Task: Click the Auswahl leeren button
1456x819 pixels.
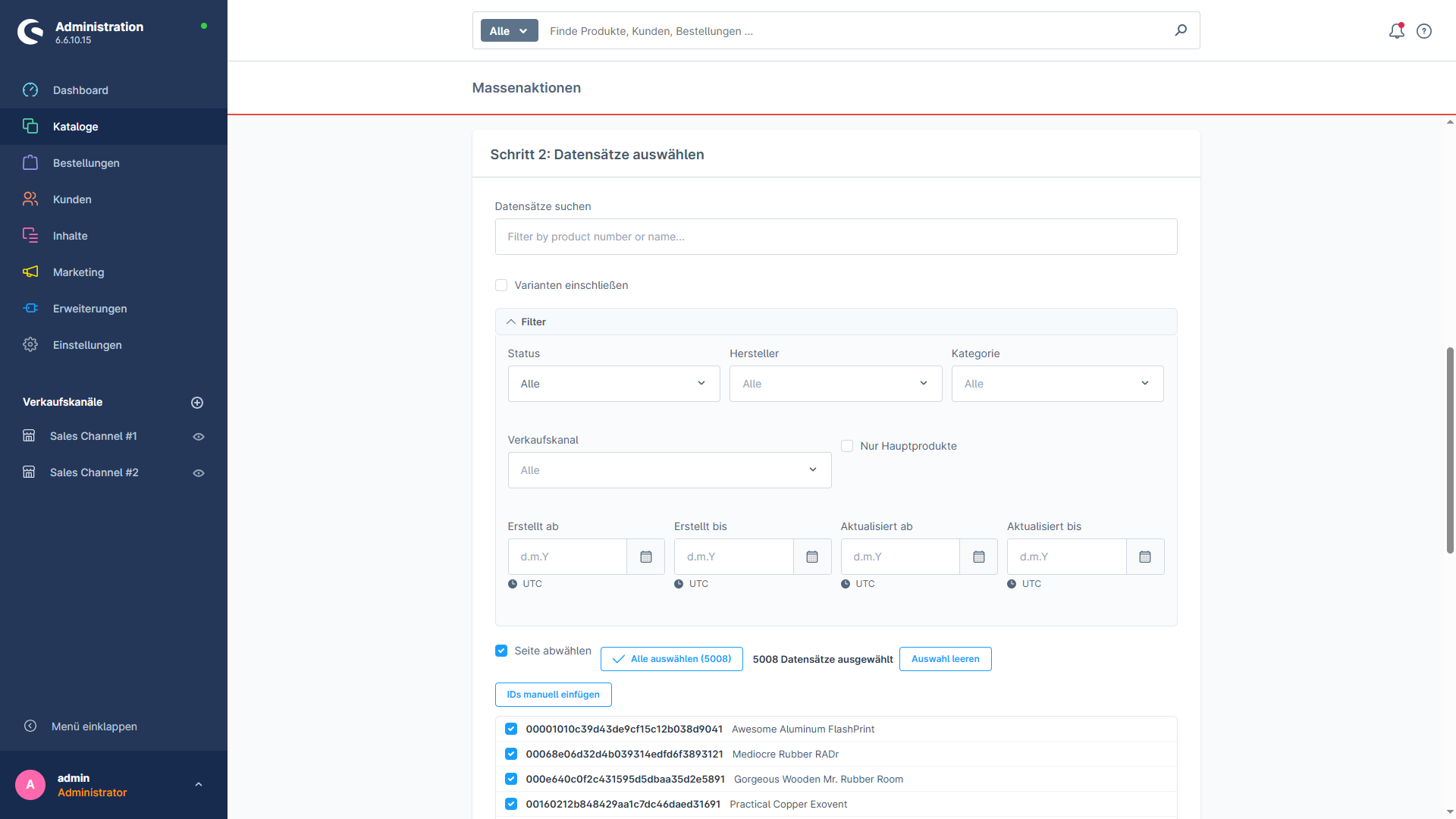Action: tap(945, 659)
